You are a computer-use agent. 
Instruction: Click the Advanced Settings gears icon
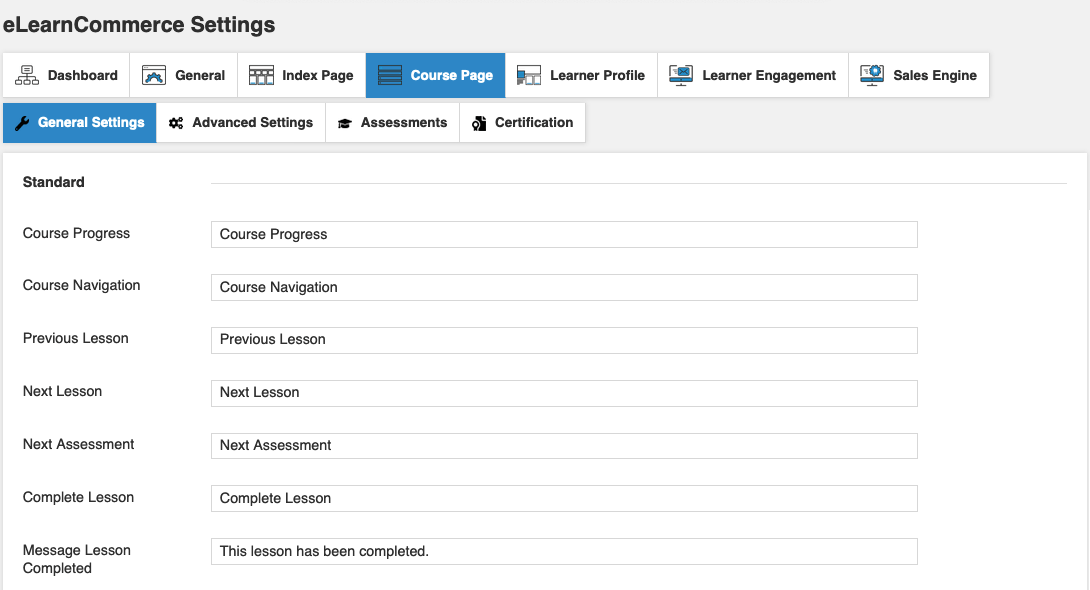(176, 123)
